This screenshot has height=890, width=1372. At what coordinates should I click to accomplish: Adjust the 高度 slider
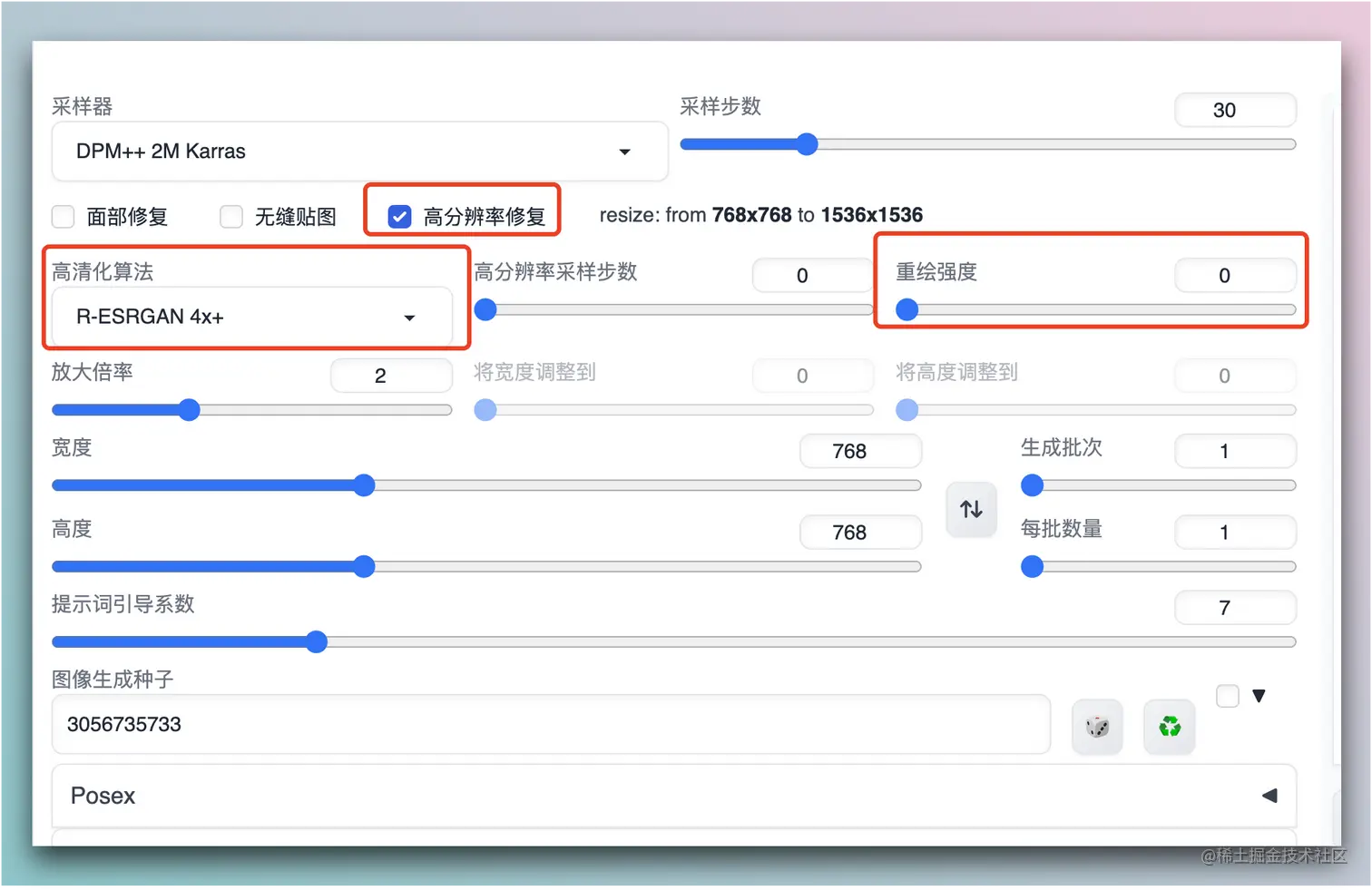(486, 567)
